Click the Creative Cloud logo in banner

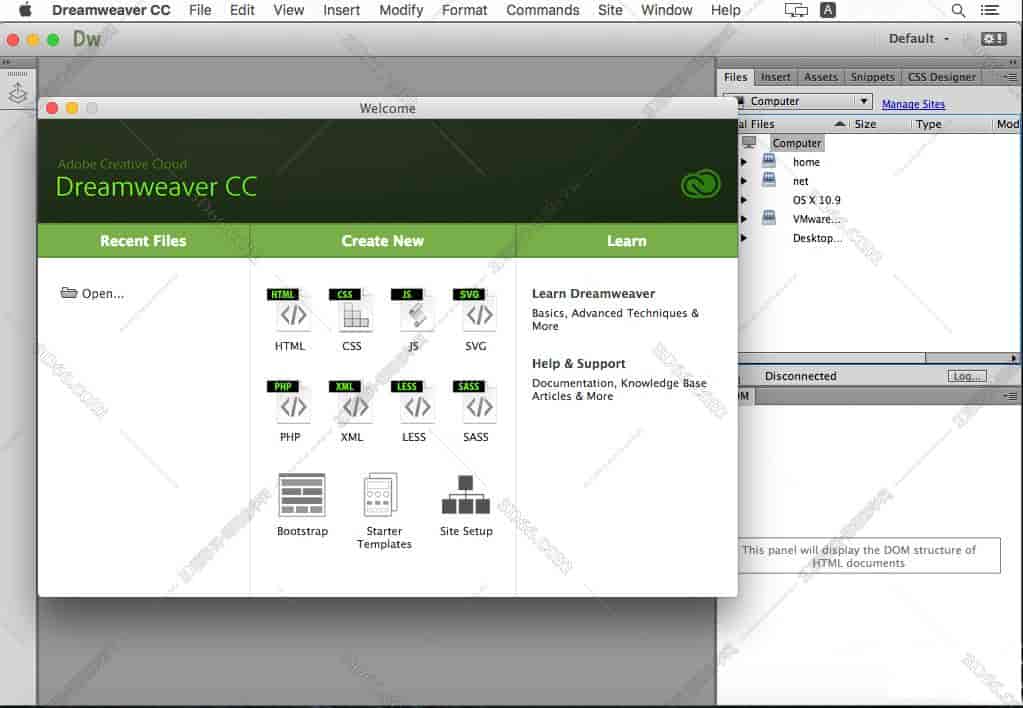[700, 184]
